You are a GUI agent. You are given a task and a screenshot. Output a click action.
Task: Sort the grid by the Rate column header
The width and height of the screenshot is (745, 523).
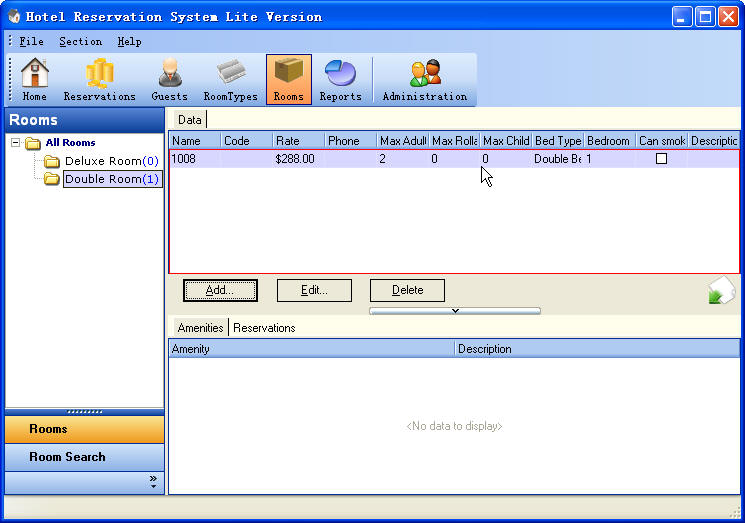pyautogui.click(x=297, y=141)
